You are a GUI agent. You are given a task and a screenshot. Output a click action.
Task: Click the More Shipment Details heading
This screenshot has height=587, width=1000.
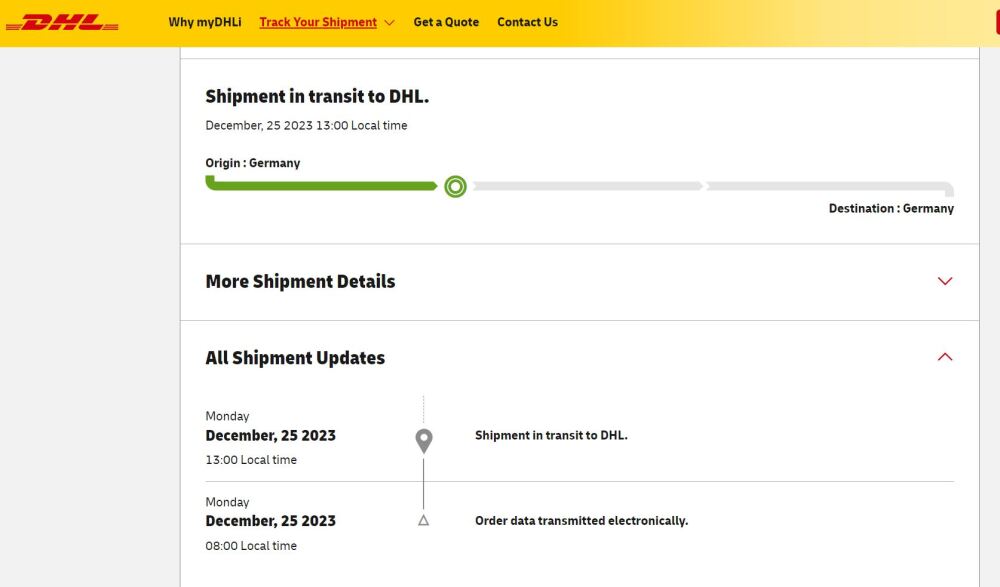click(x=300, y=281)
